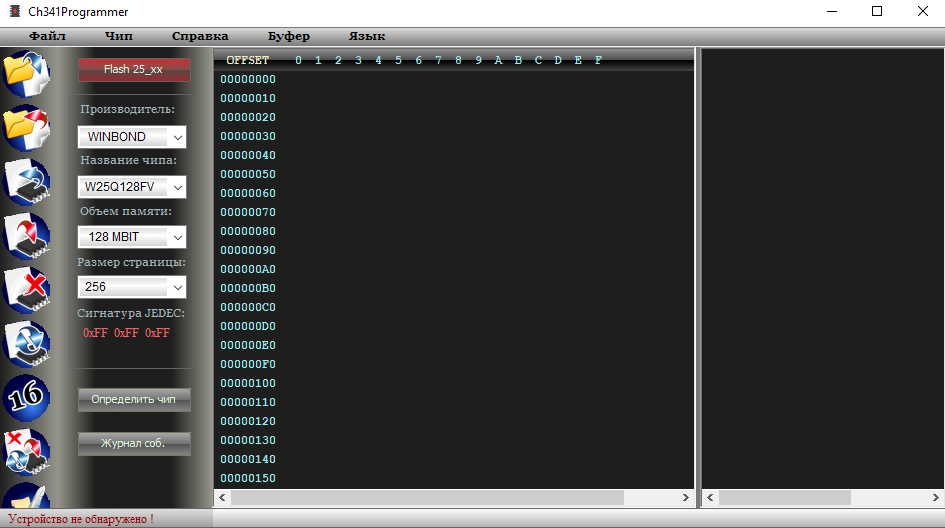
Task: Click the save file folder icon
Action: click(26, 128)
